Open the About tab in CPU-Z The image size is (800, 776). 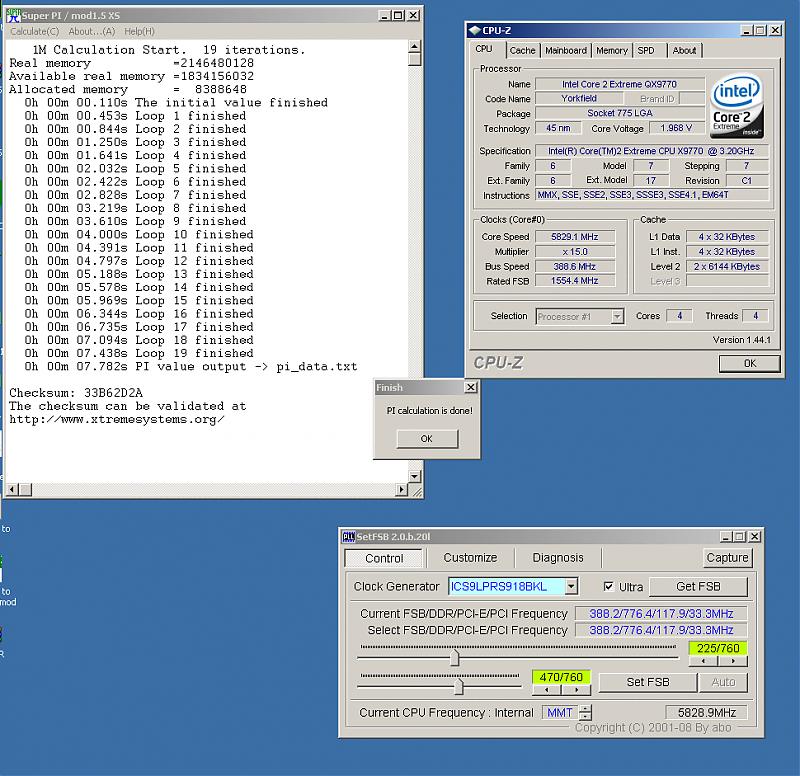[x=684, y=51]
